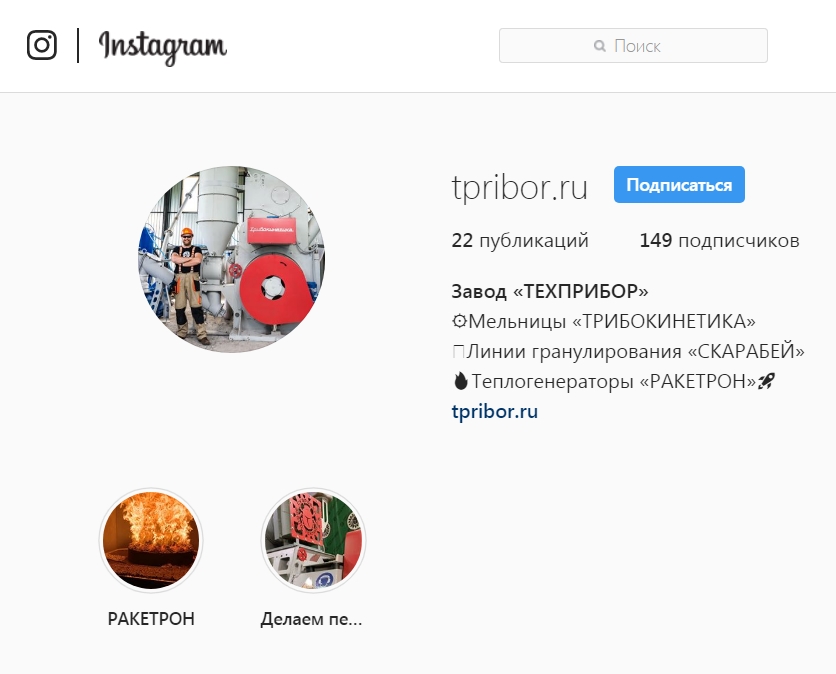Click the square symbol before Линии гранулирования
836x674 pixels.
click(x=459, y=351)
